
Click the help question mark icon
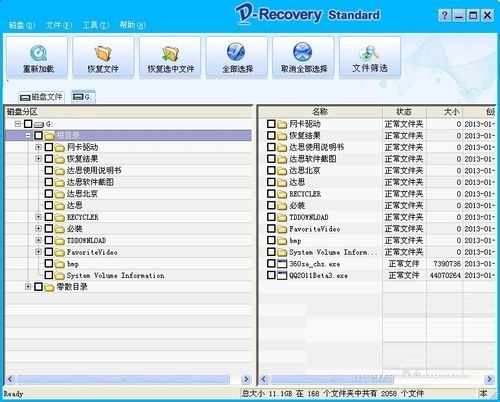click(444, 15)
